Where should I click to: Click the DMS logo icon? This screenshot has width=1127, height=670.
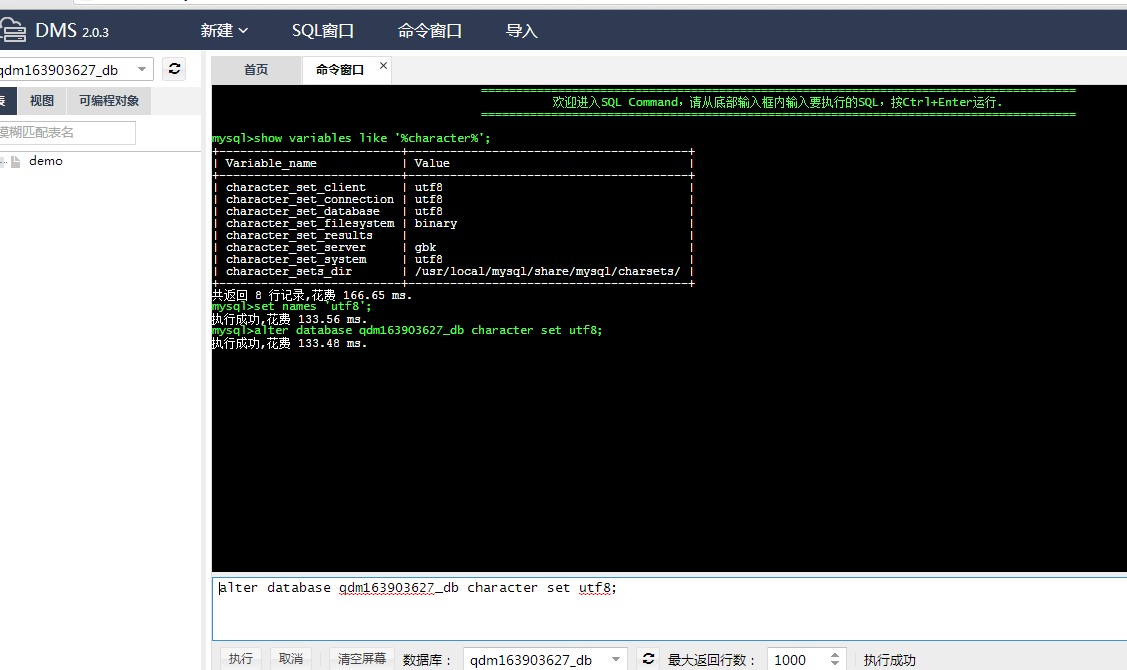(x=13, y=30)
